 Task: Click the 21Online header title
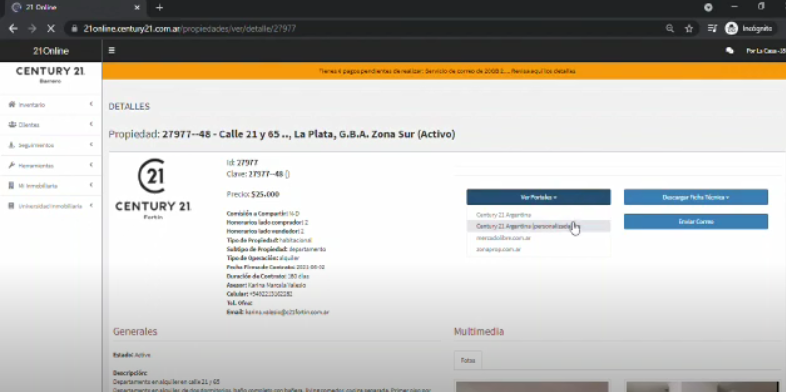tap(51, 51)
